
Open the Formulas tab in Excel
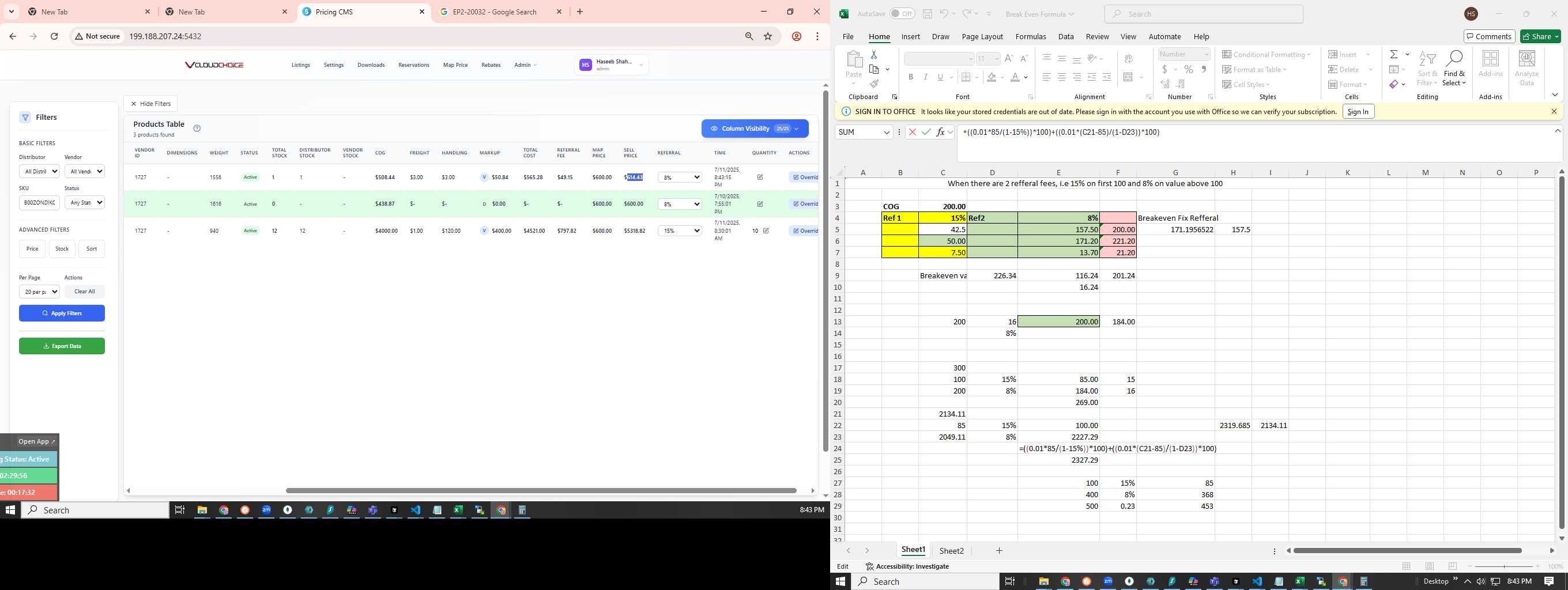1031,36
